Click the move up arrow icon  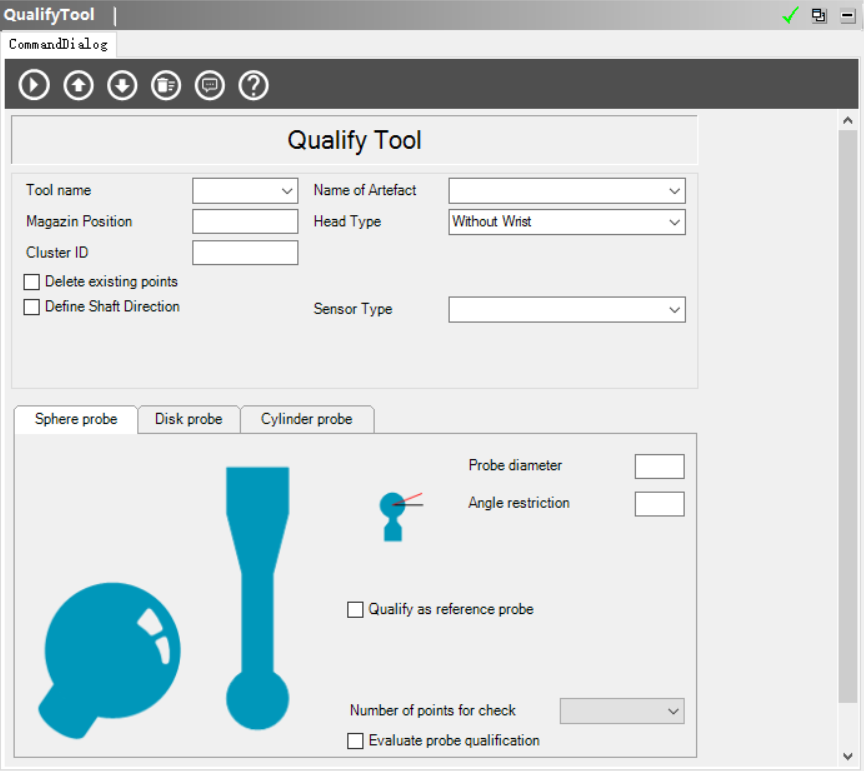[78, 85]
